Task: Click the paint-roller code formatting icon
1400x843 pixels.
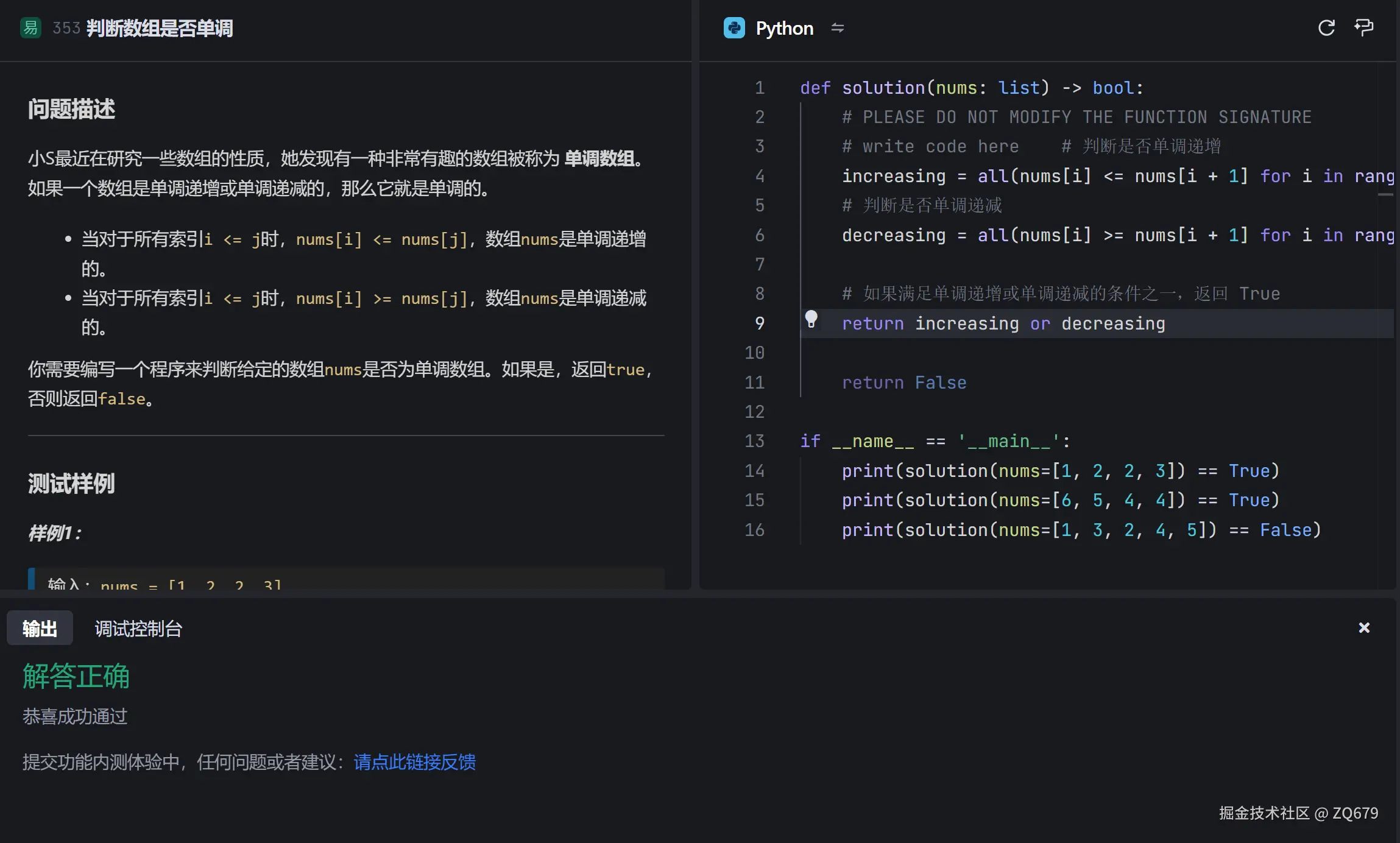Action: [1364, 28]
